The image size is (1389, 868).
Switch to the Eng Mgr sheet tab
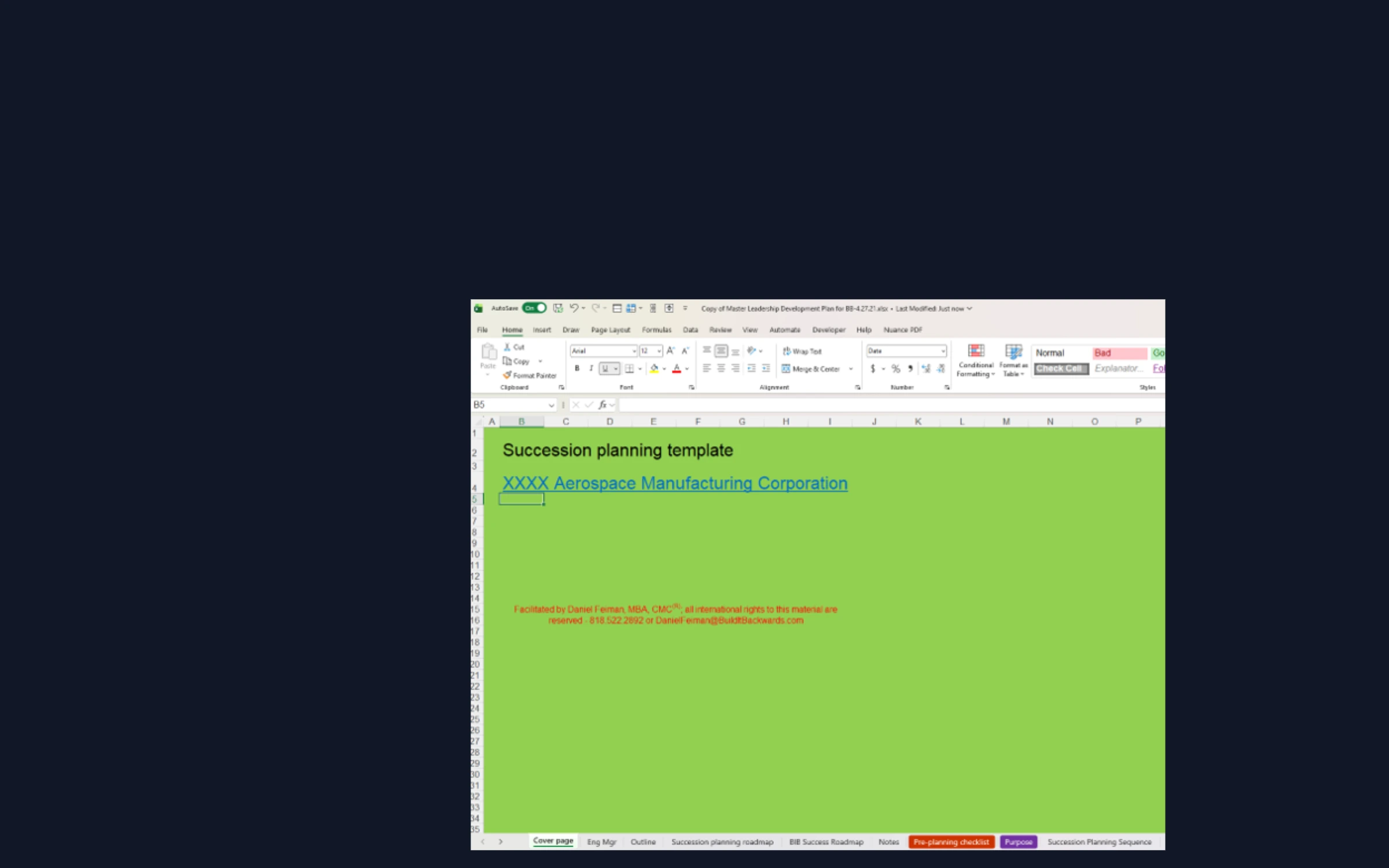coord(601,842)
